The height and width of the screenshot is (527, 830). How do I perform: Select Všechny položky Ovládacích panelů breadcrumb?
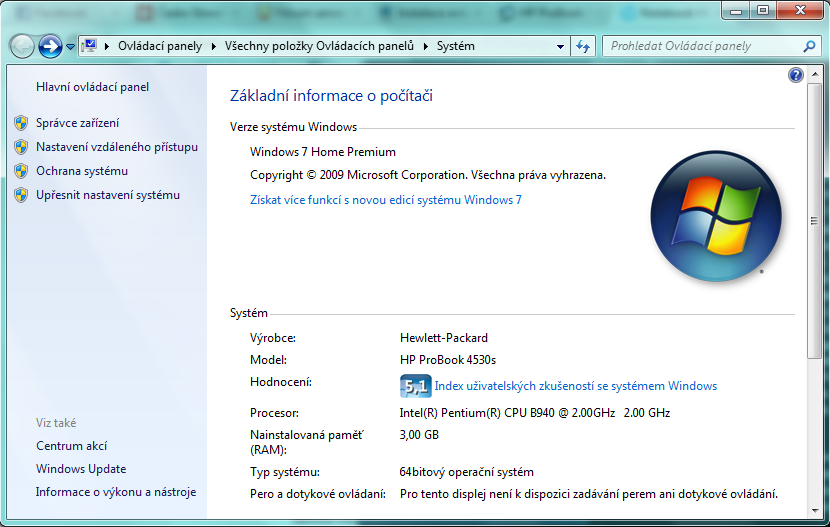[319, 46]
